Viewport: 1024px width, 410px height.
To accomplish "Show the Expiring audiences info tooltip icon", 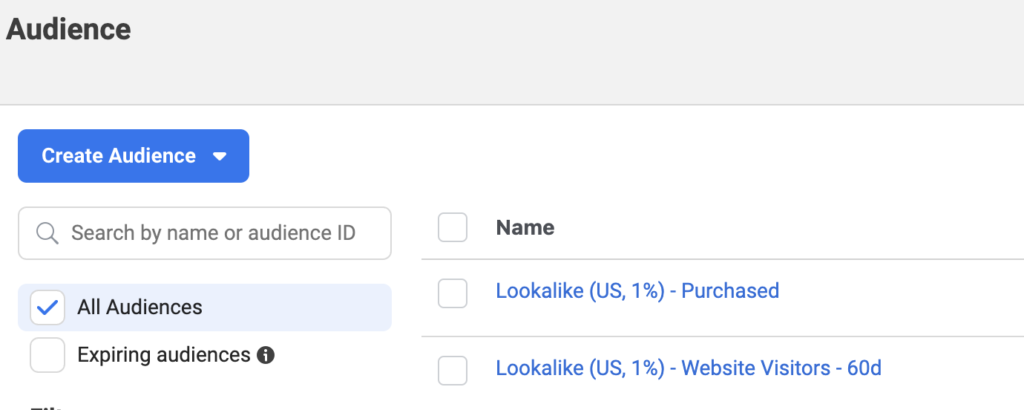I will [265, 355].
